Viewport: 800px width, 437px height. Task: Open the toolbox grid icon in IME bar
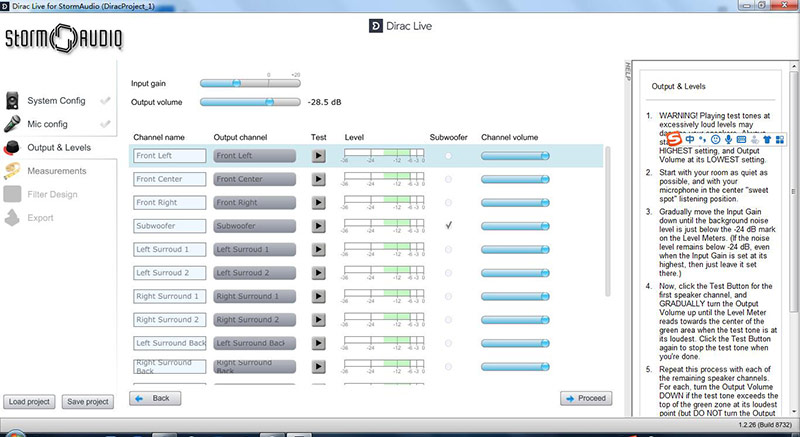coord(780,139)
